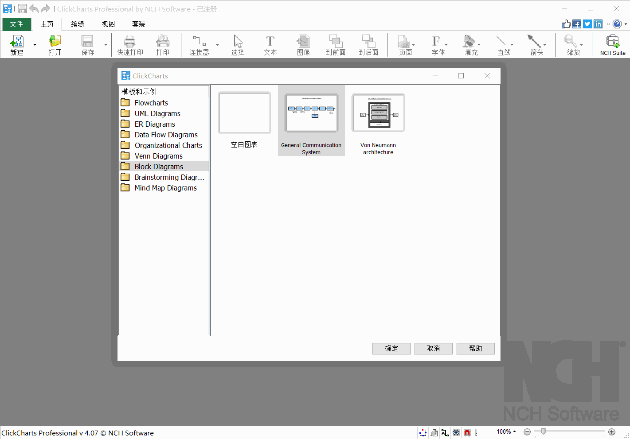The width and height of the screenshot is (630, 439).
Task: Switch to the Suite ribbon tab
Action: click(x=138, y=24)
